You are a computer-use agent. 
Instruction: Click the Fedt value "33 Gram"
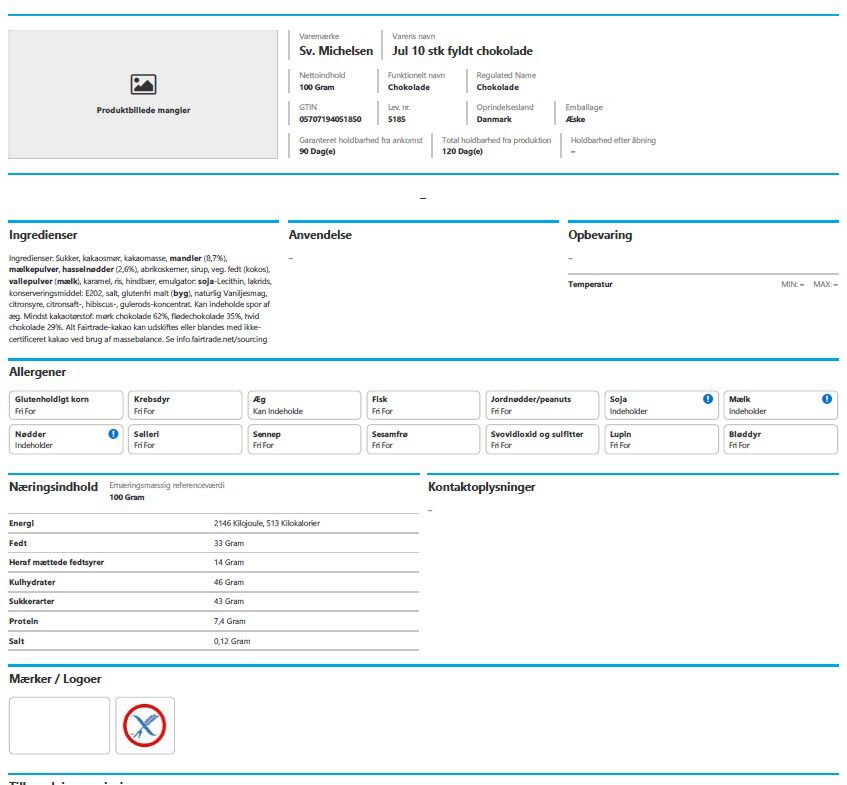[x=228, y=543]
